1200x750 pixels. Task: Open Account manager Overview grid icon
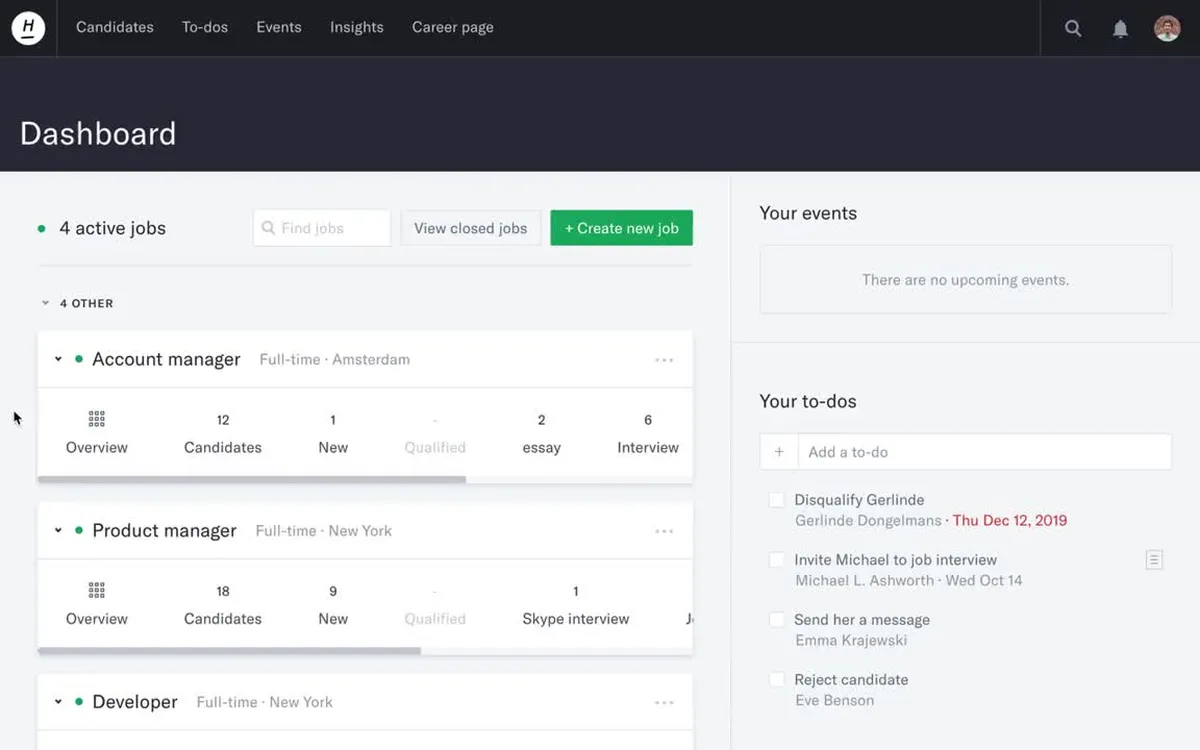[x=97, y=419]
